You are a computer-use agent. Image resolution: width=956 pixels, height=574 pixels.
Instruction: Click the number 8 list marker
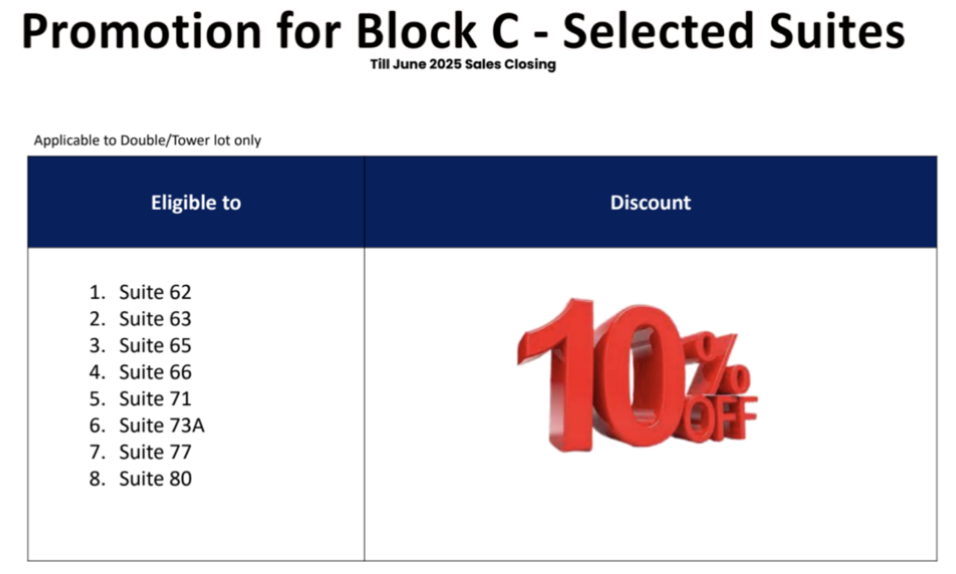(96, 479)
